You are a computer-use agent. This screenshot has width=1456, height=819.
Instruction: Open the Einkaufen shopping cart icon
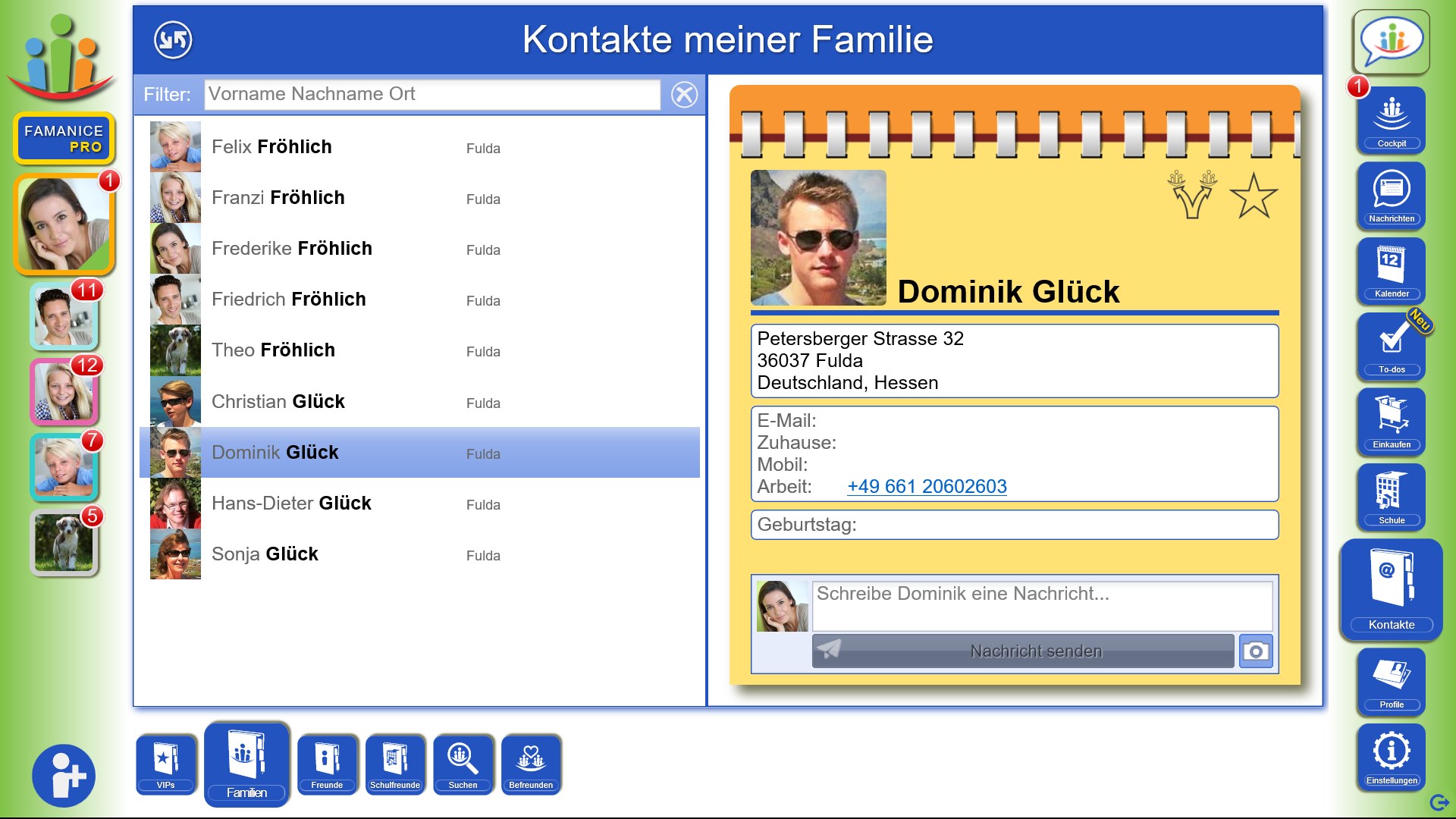[x=1391, y=421]
